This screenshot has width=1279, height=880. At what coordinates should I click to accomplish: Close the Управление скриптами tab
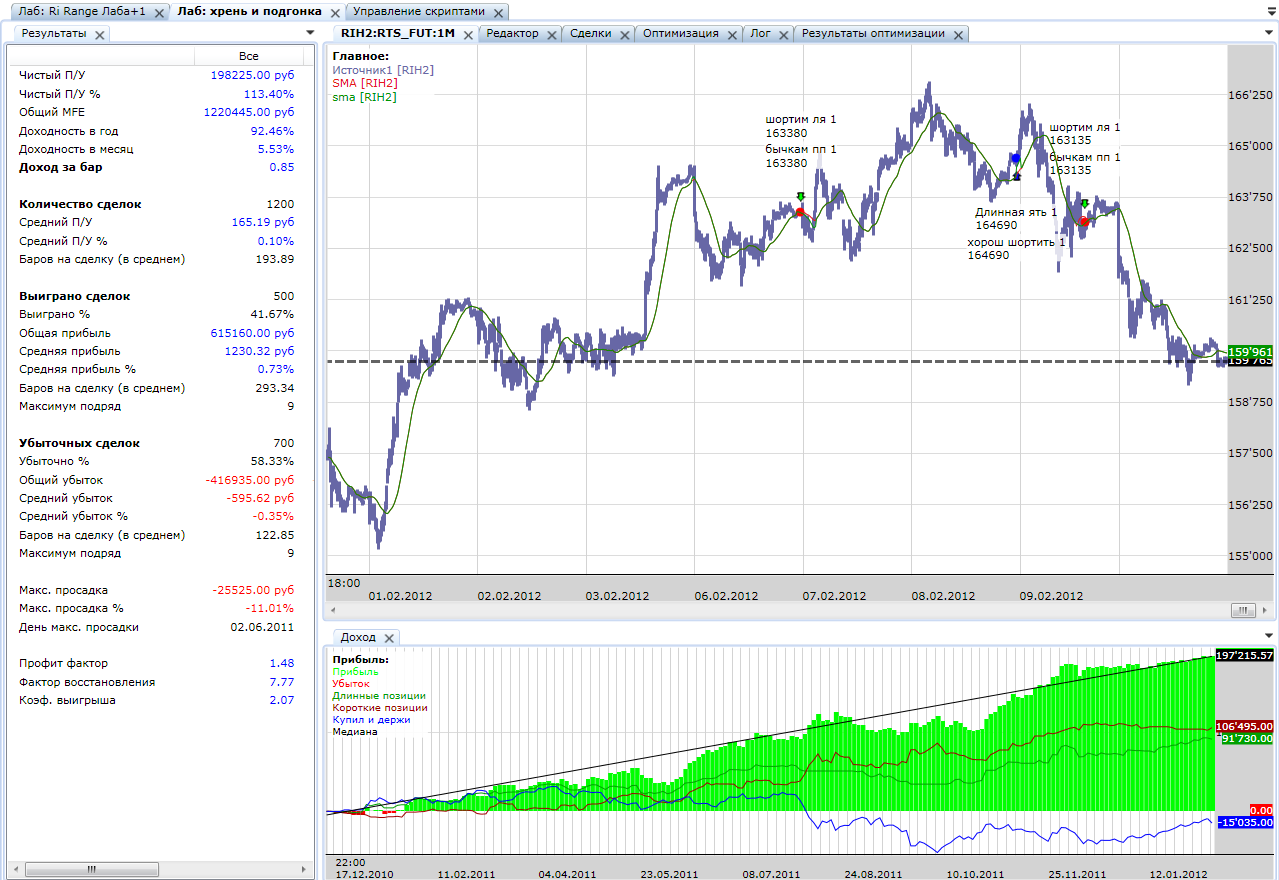point(497,13)
